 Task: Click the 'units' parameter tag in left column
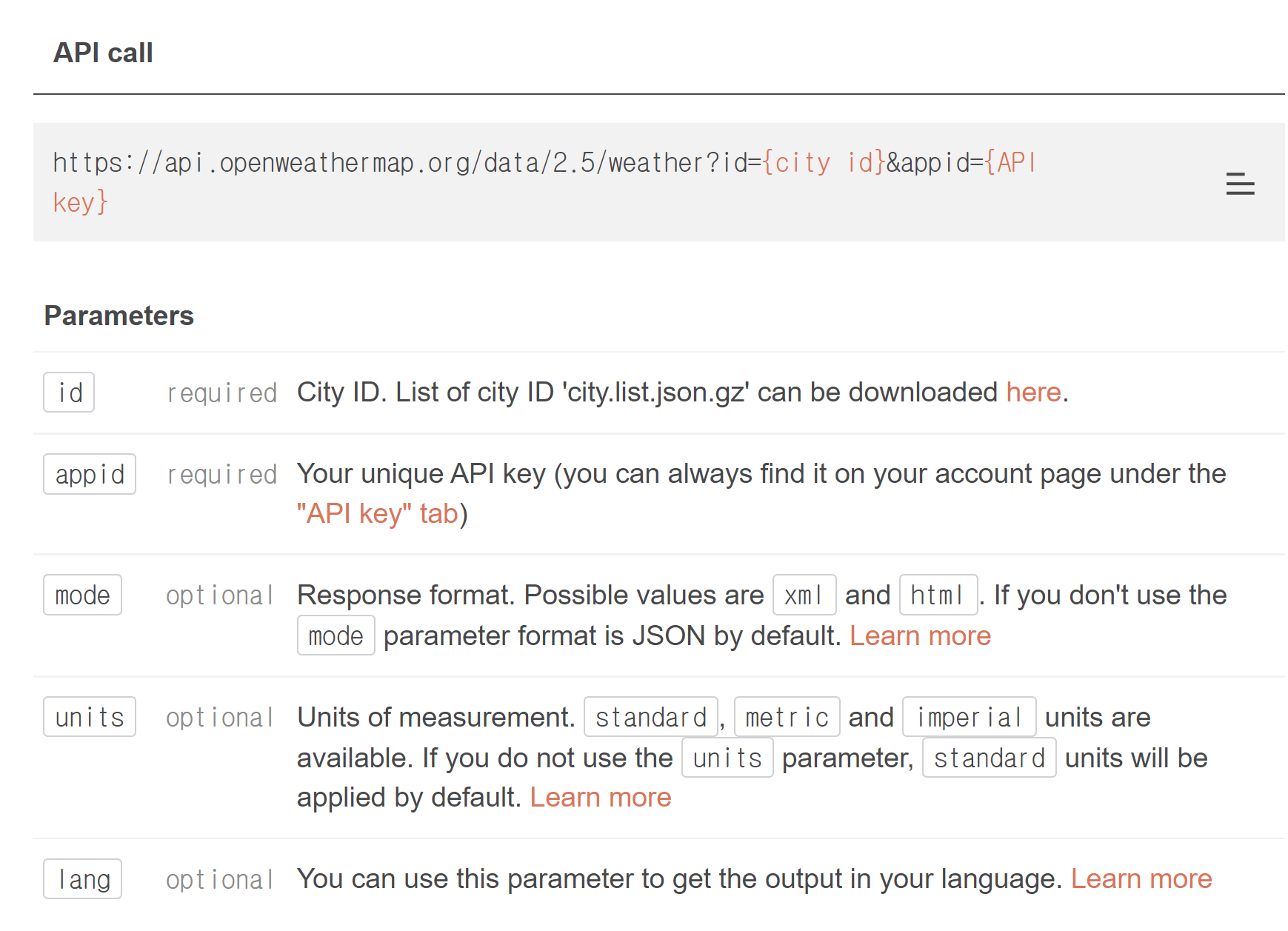90,717
